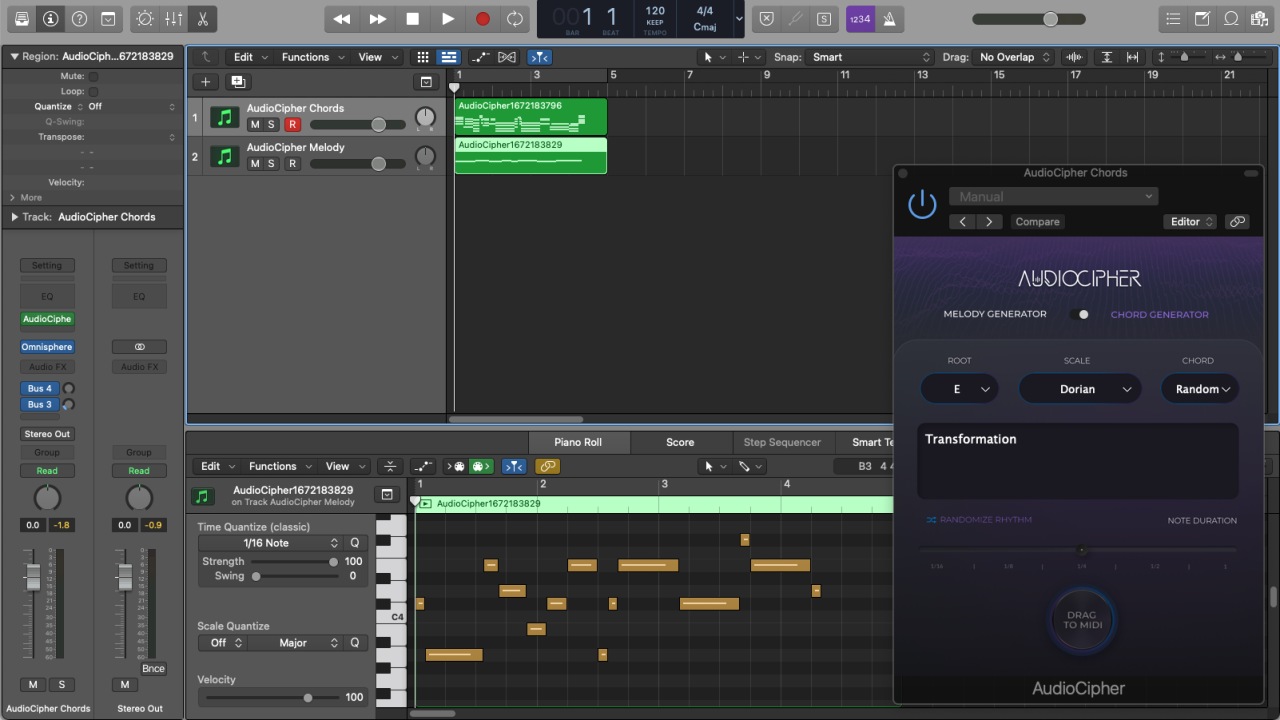Screen dimensions: 1280x720
Task: Enable the Record button in transport
Action: [x=482, y=18]
